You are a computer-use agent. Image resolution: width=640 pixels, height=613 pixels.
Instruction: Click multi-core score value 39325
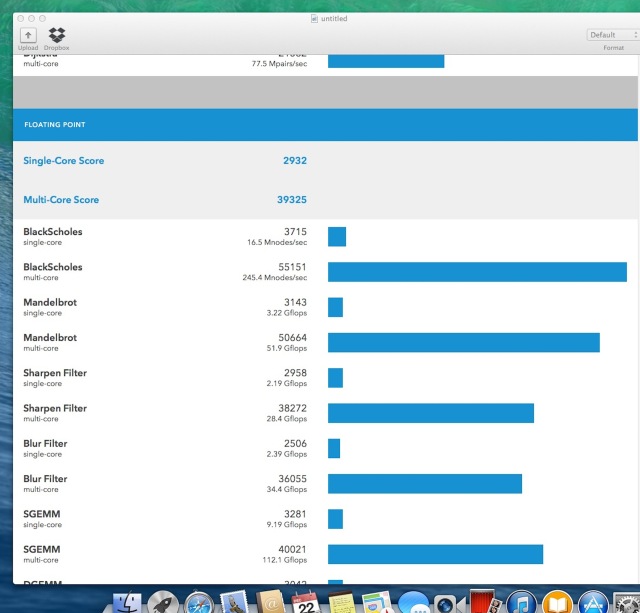[x=292, y=200]
